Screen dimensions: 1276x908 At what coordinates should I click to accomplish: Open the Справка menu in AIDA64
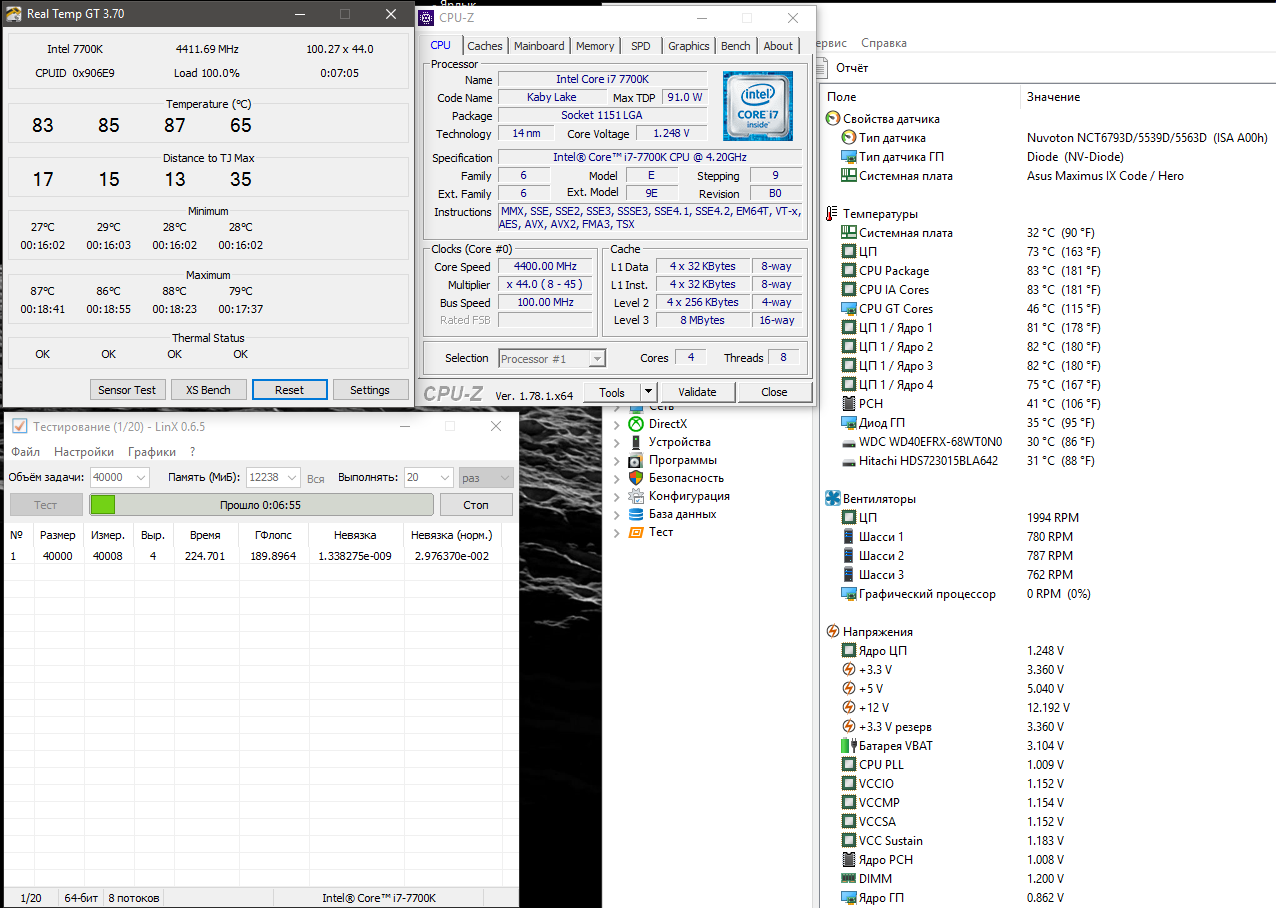884,43
